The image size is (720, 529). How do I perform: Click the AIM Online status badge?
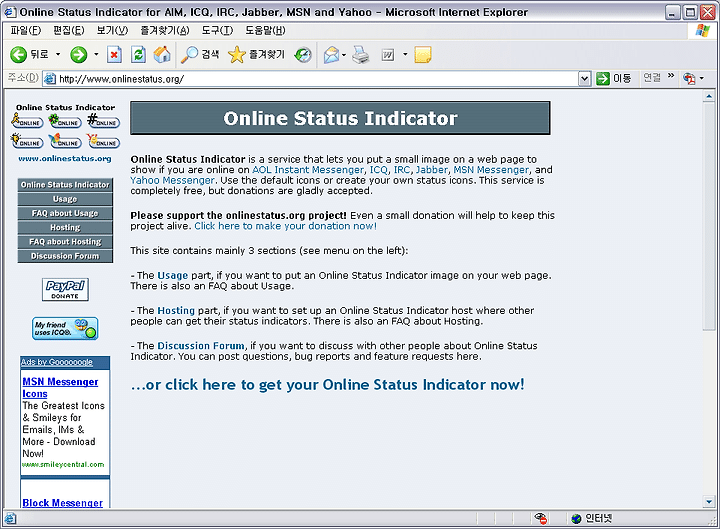pyautogui.click(x=27, y=121)
